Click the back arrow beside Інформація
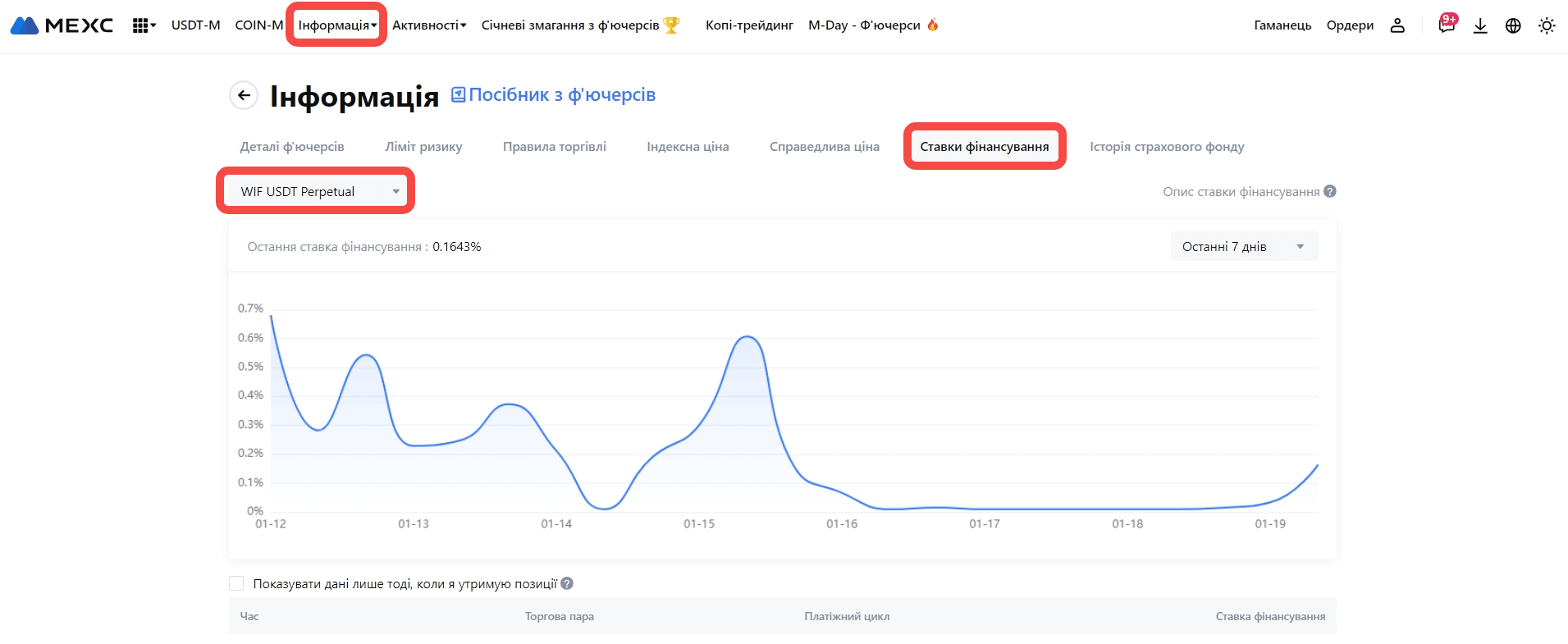Screen dimensions: 1568x644 244,95
